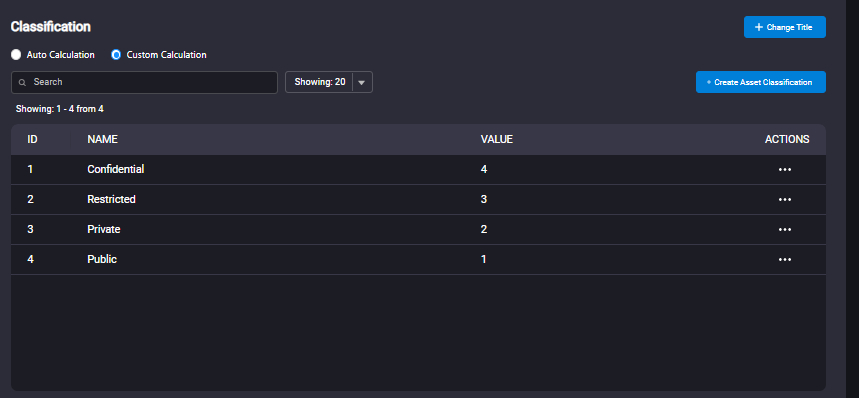Click the Public classification row
Viewport: 859px width, 398px height.
pos(418,259)
